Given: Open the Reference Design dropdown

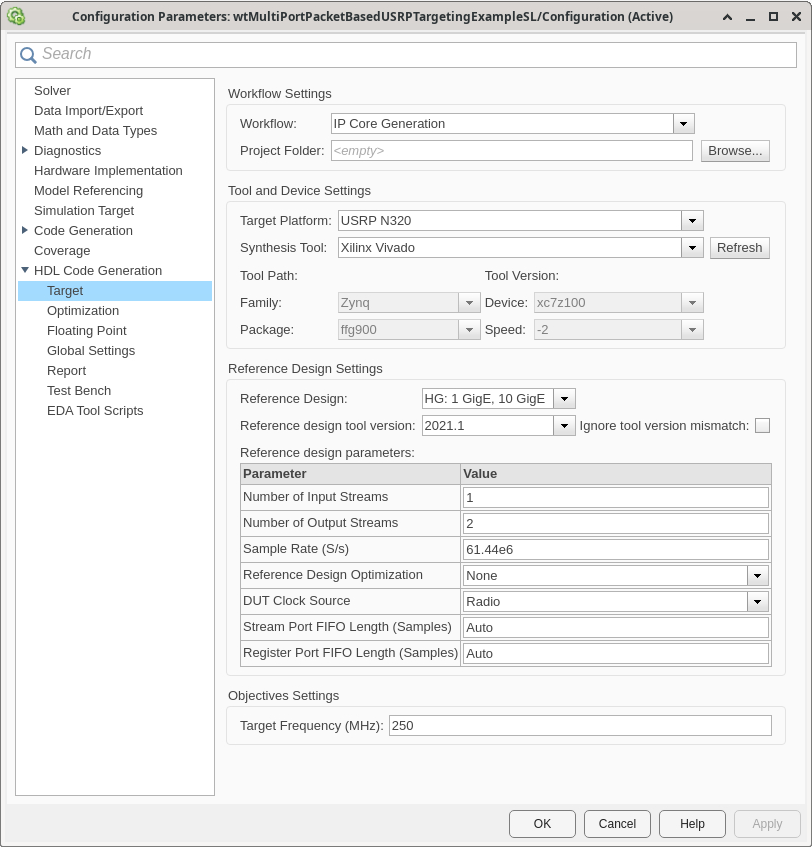Looking at the screenshot, I should (x=564, y=398).
